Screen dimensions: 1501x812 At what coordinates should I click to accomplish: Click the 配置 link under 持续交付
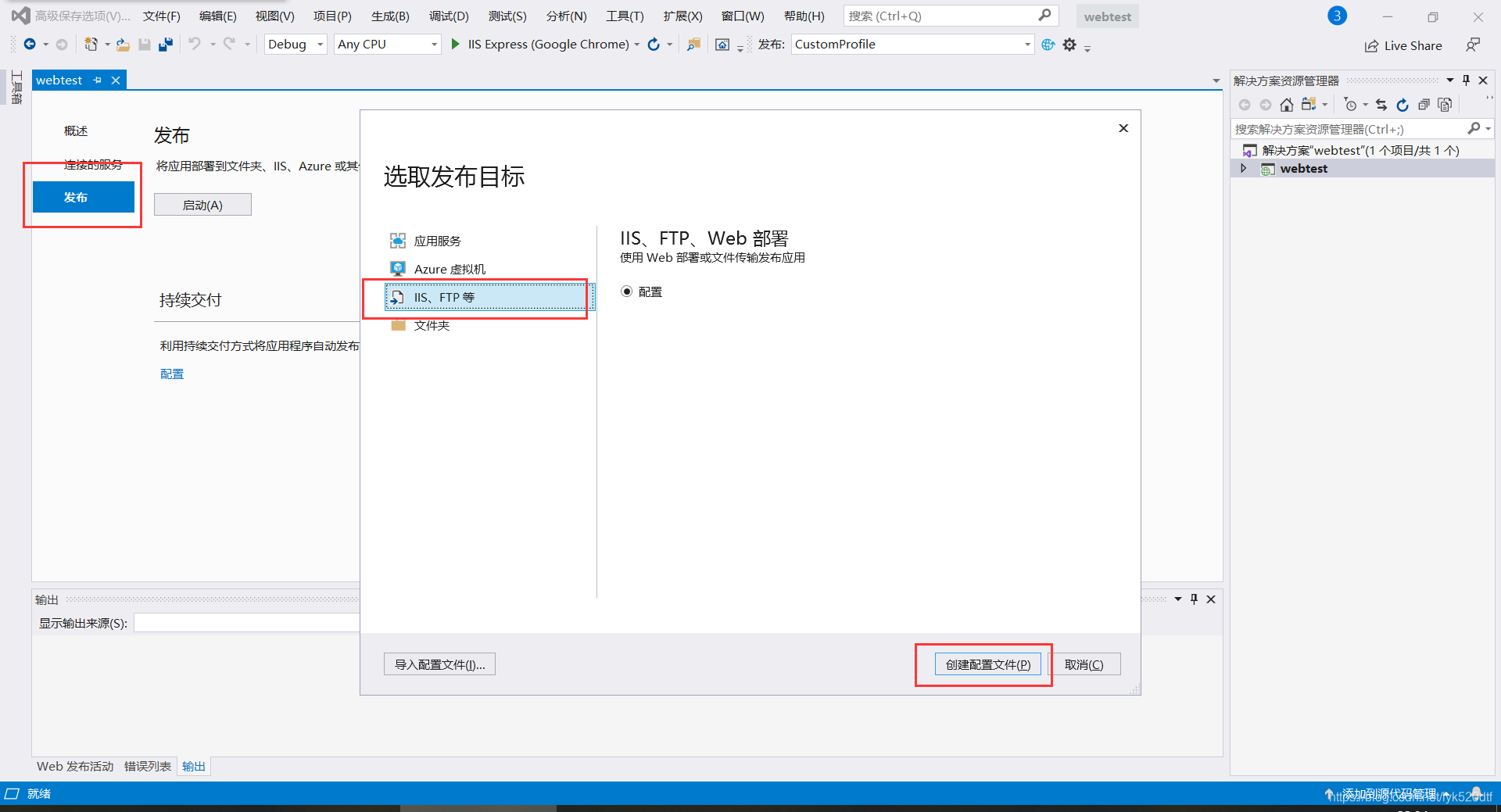pos(172,374)
